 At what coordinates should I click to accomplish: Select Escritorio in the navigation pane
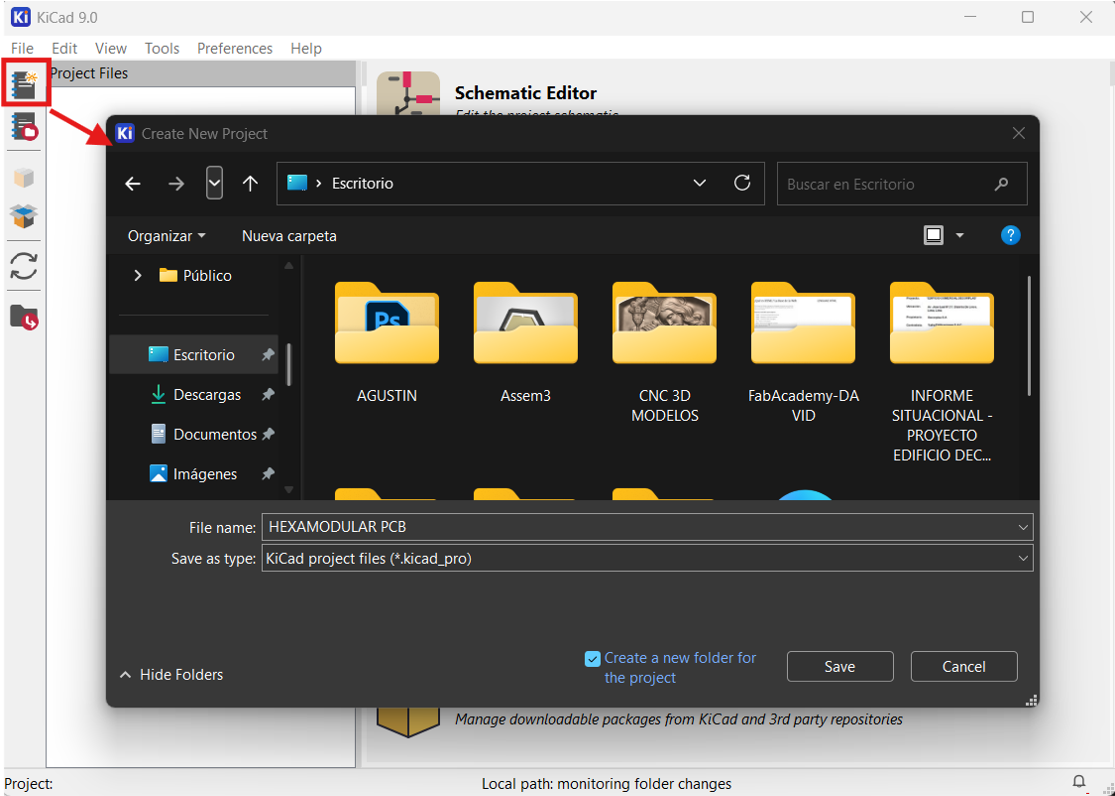pyautogui.click(x=193, y=354)
